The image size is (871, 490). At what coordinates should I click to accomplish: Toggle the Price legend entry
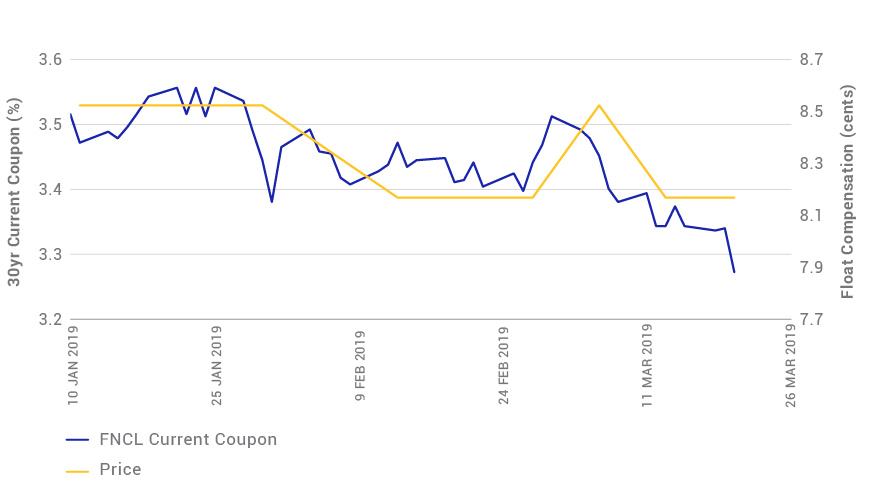click(120, 469)
